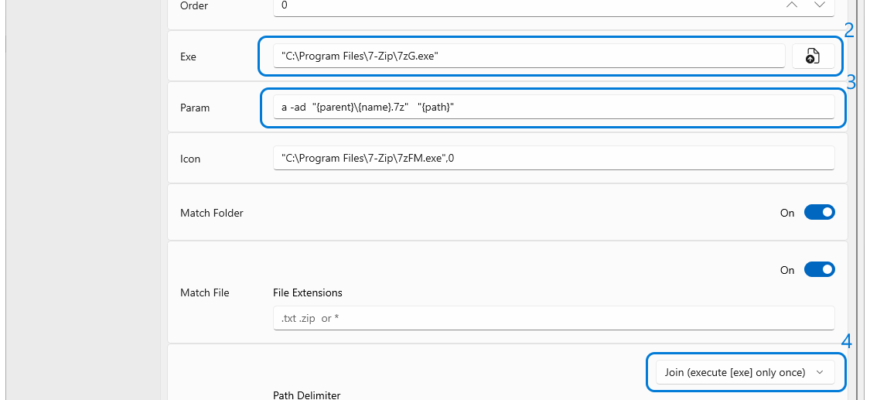Increase Order value with the up chevron

[x=792, y=5]
